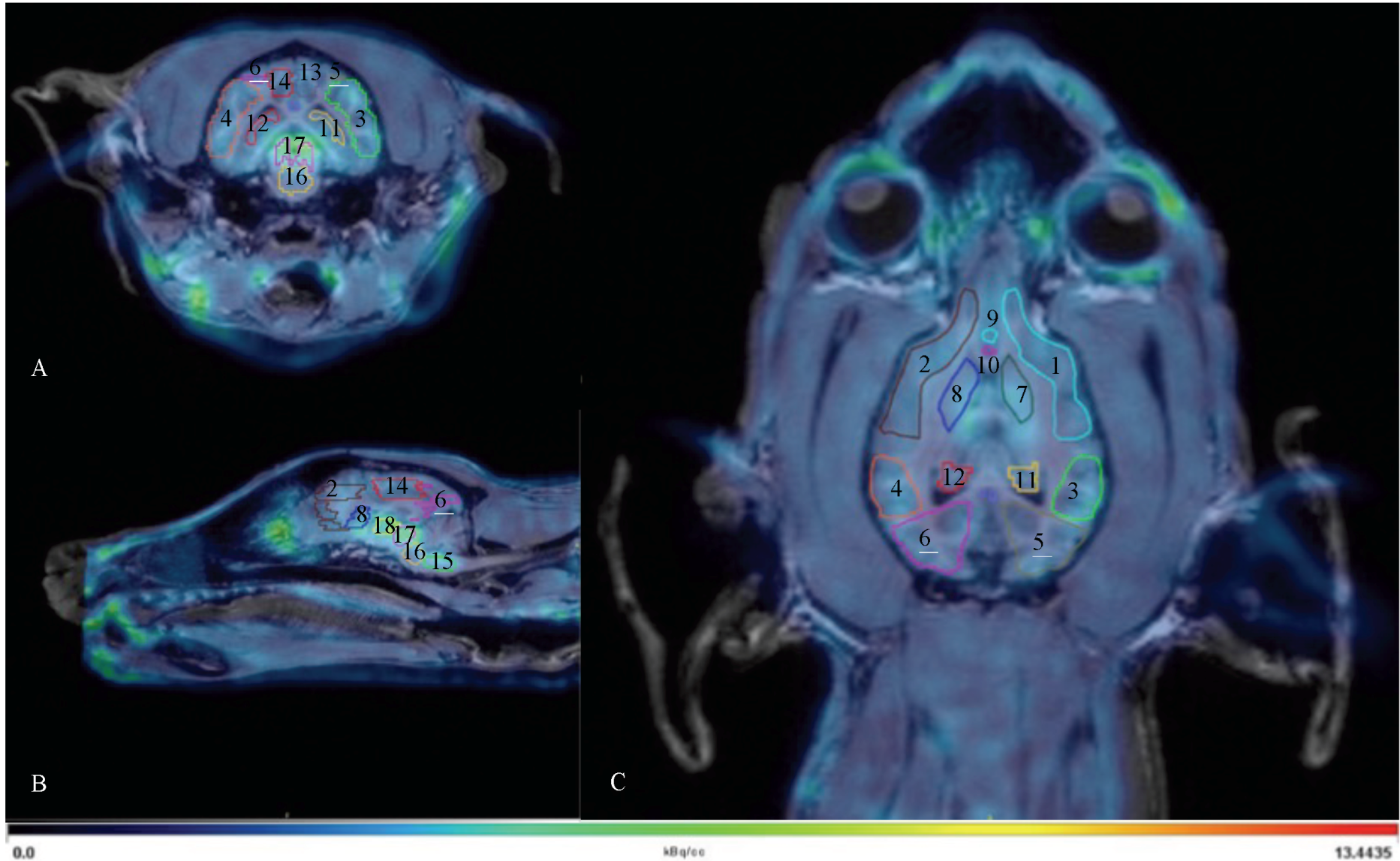
Task: Select region 17 in panel A
Action: pos(294,146)
